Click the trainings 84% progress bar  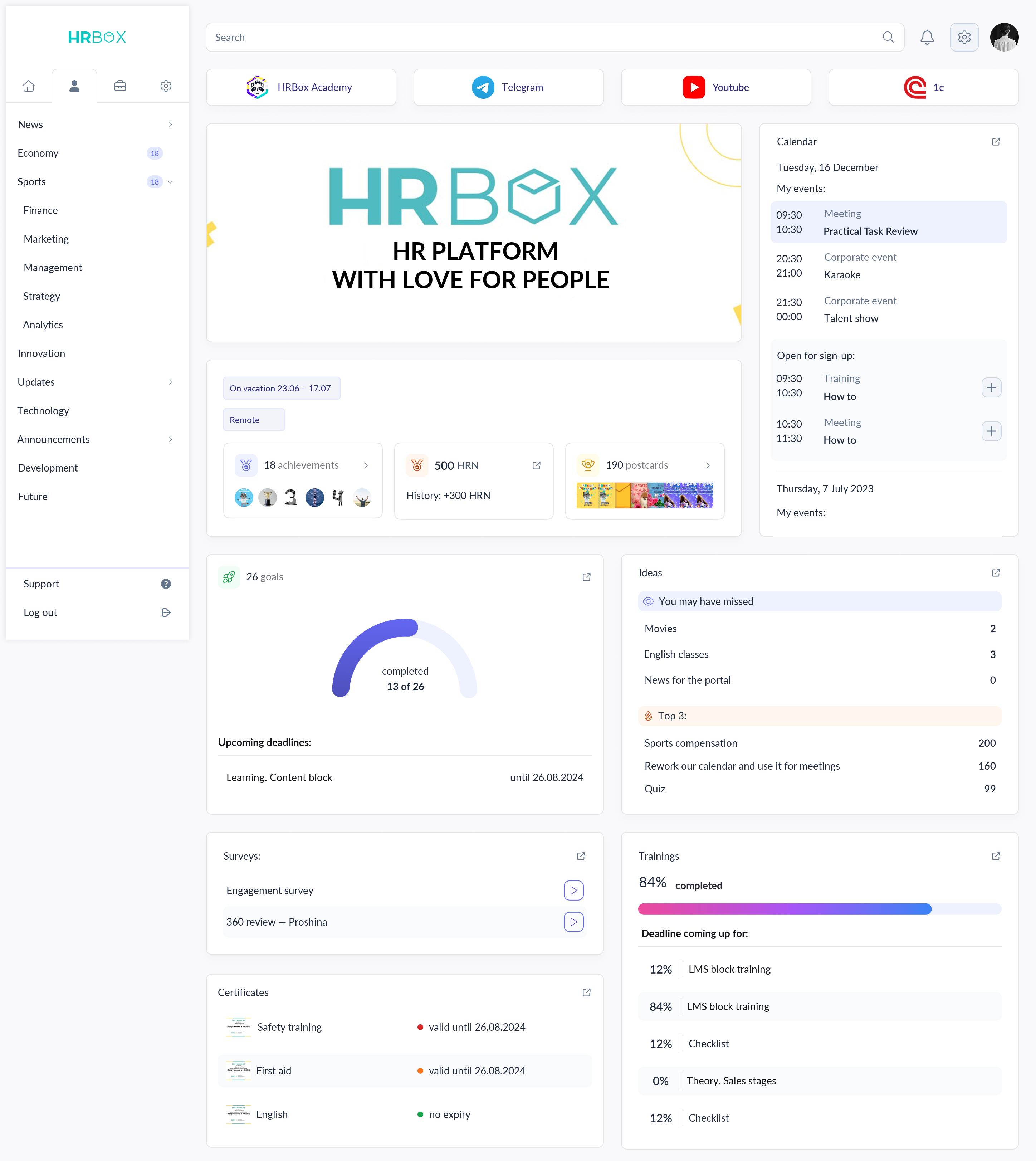pos(820,909)
